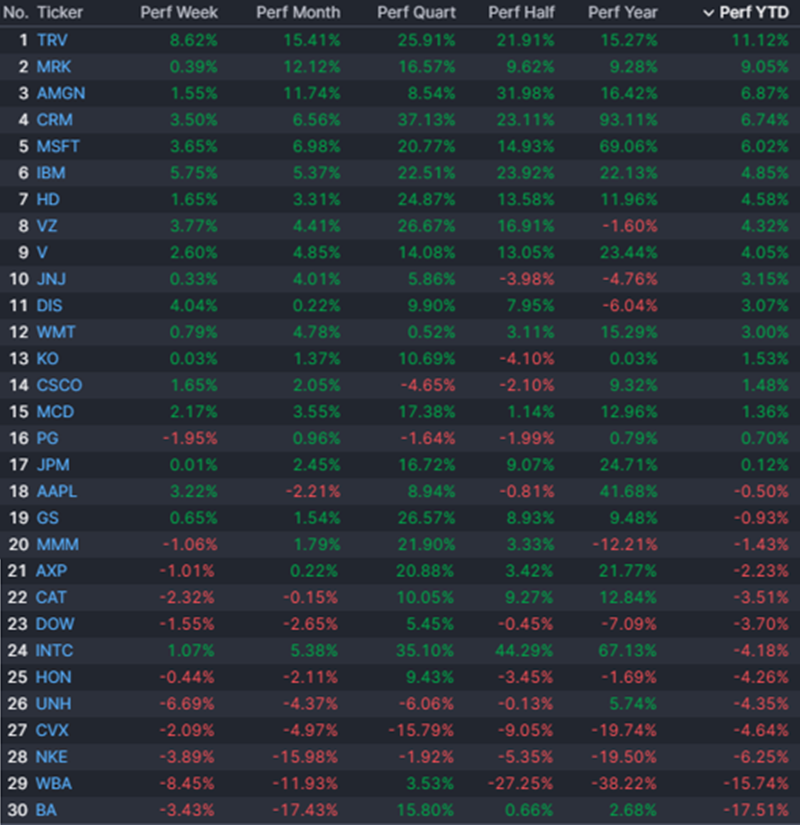The height and width of the screenshot is (825, 800).
Task: Select HD's 24.87% Perf Quart value
Action: coord(426,199)
